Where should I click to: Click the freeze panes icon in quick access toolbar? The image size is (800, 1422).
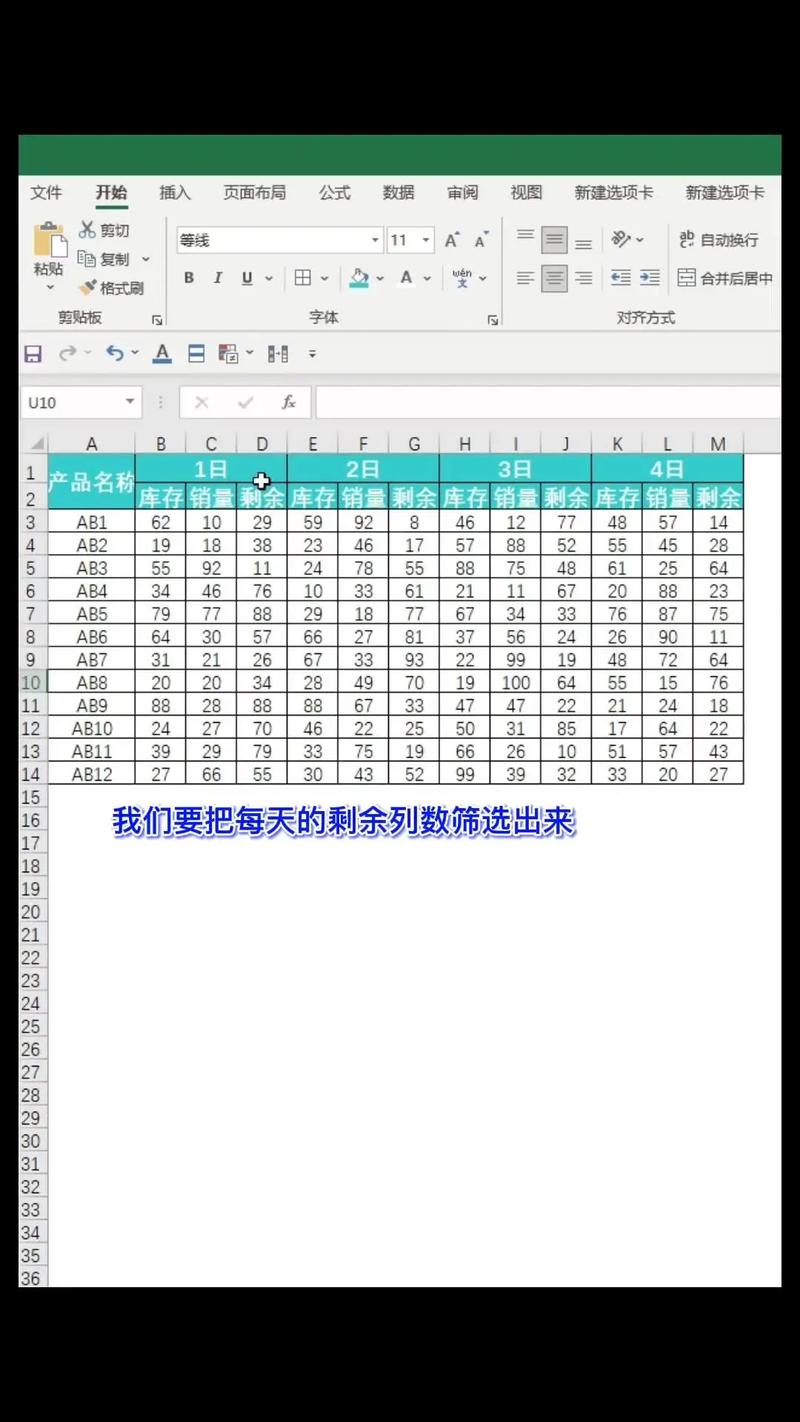(x=196, y=354)
